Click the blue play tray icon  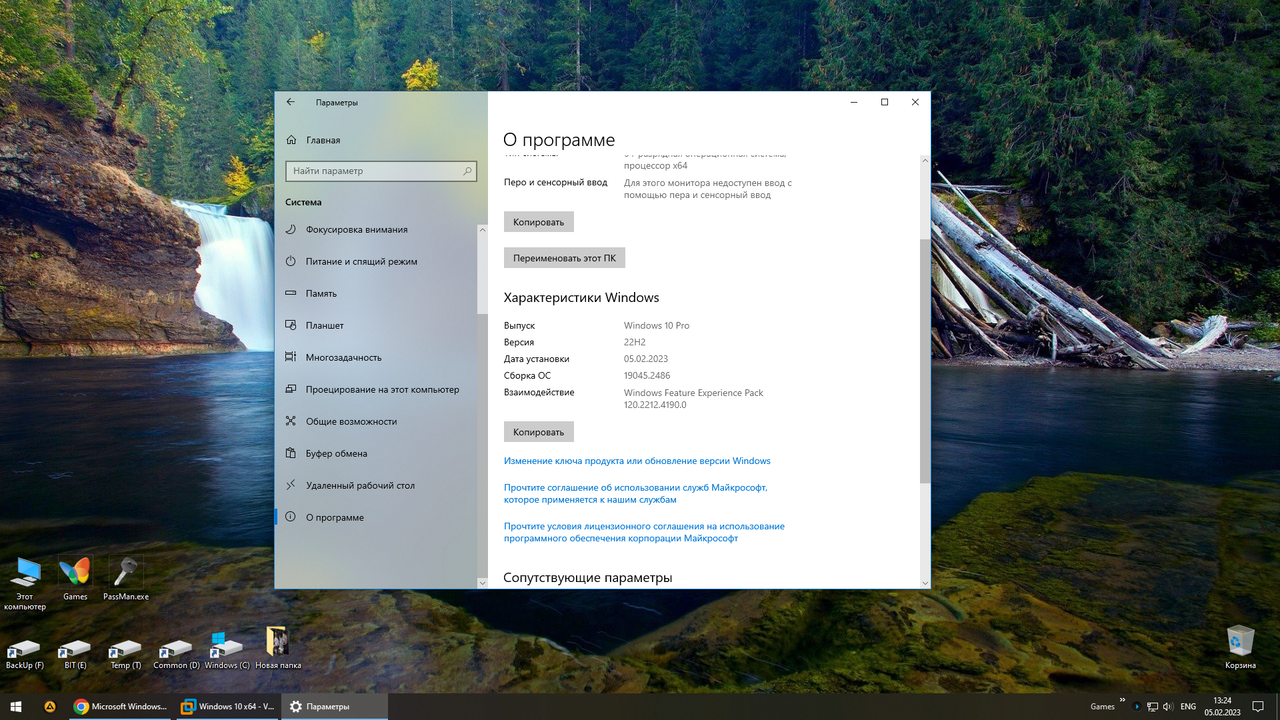coord(1137,707)
